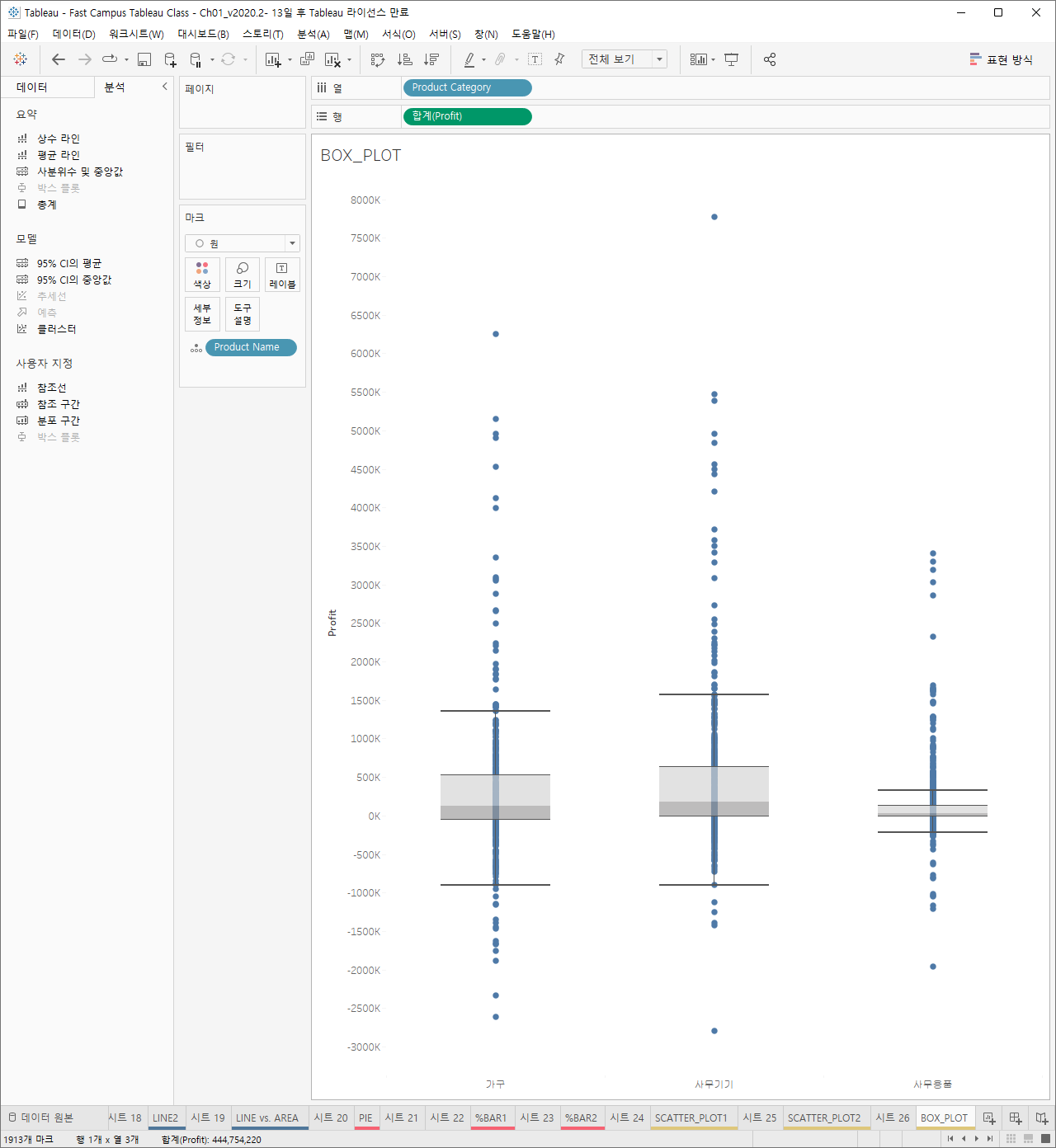The image size is (1056, 1148).
Task: Open the 데이터(D) menu
Action: [x=74, y=34]
